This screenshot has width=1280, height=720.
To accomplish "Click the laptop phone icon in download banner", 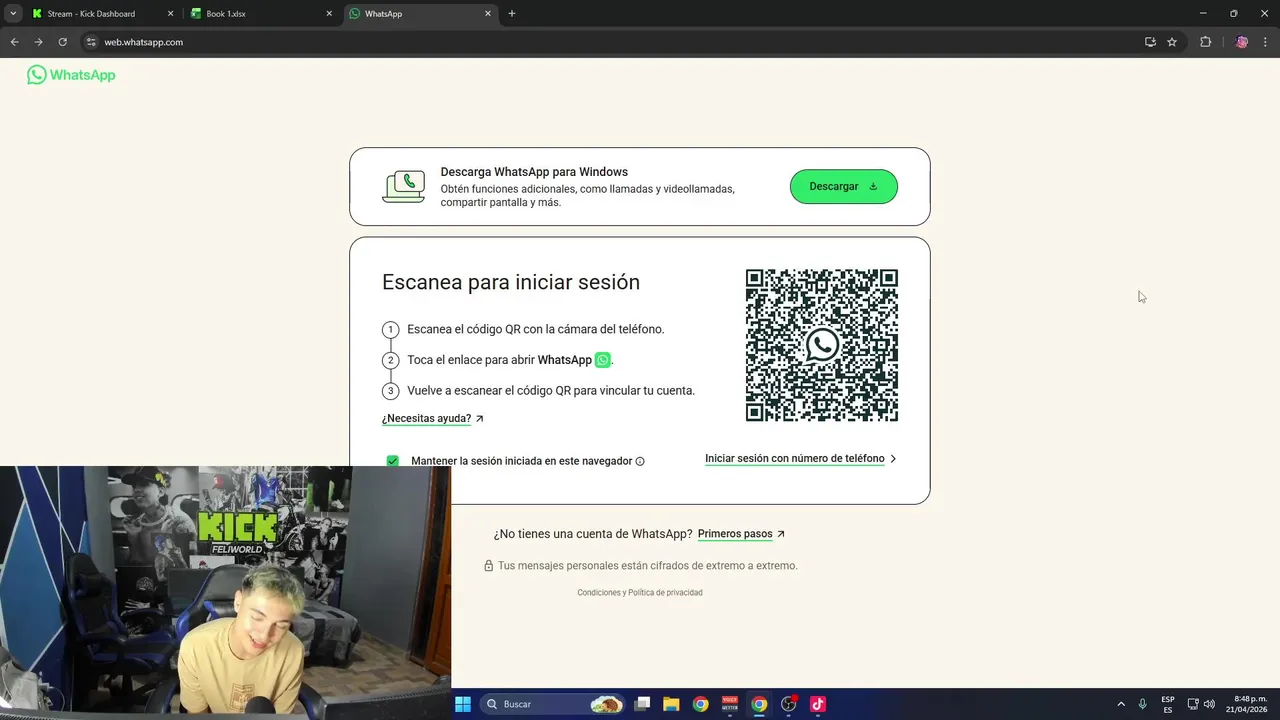I will (404, 187).
